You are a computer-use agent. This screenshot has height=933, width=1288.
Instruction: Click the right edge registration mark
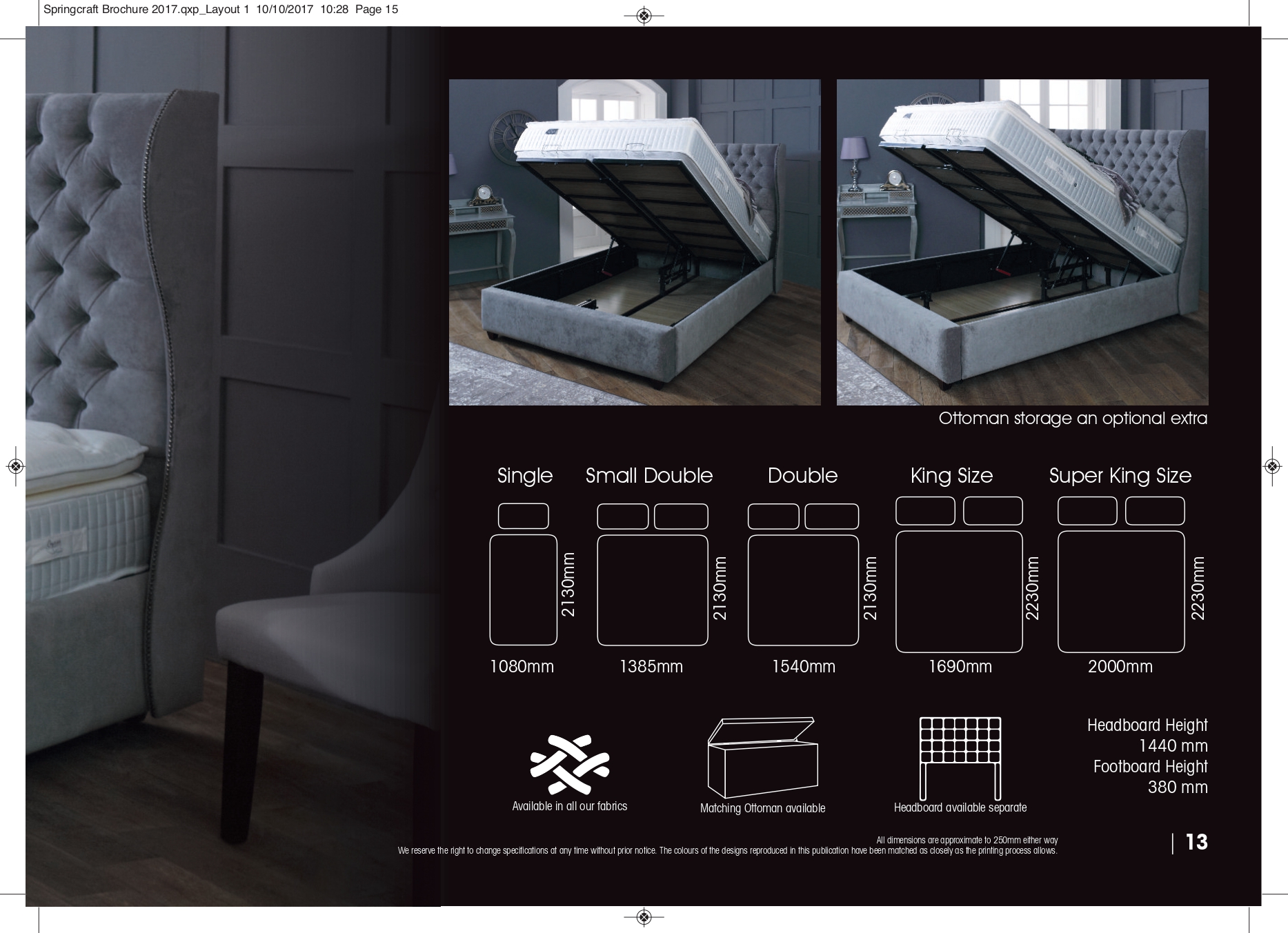(1273, 467)
